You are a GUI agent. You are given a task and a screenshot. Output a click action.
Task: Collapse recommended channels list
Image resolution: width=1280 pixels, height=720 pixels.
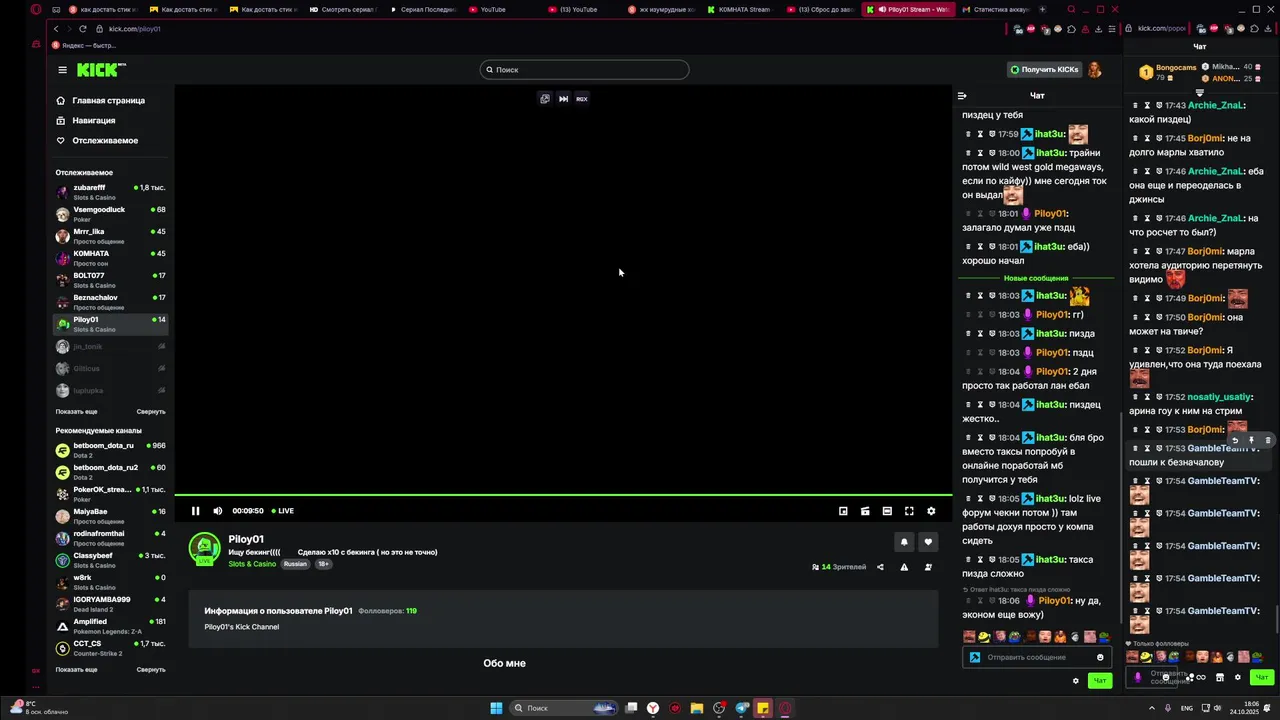151,670
